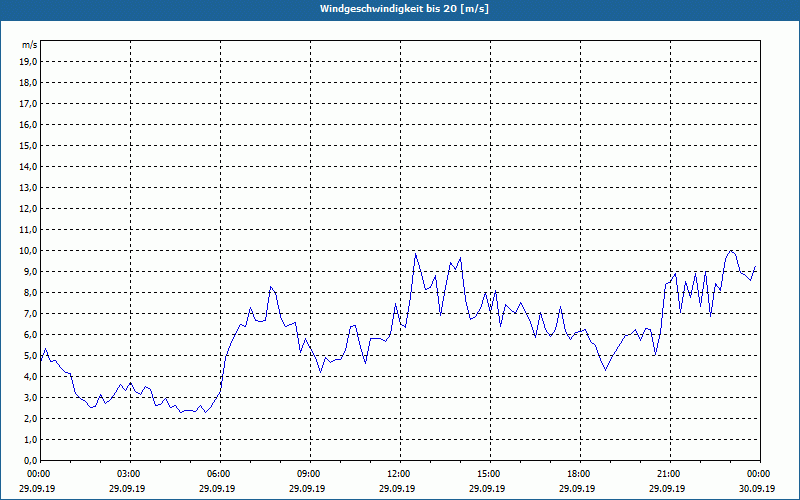Click the 06:00 time axis label
Screen dimensions: 800x500
pyautogui.click(x=220, y=474)
